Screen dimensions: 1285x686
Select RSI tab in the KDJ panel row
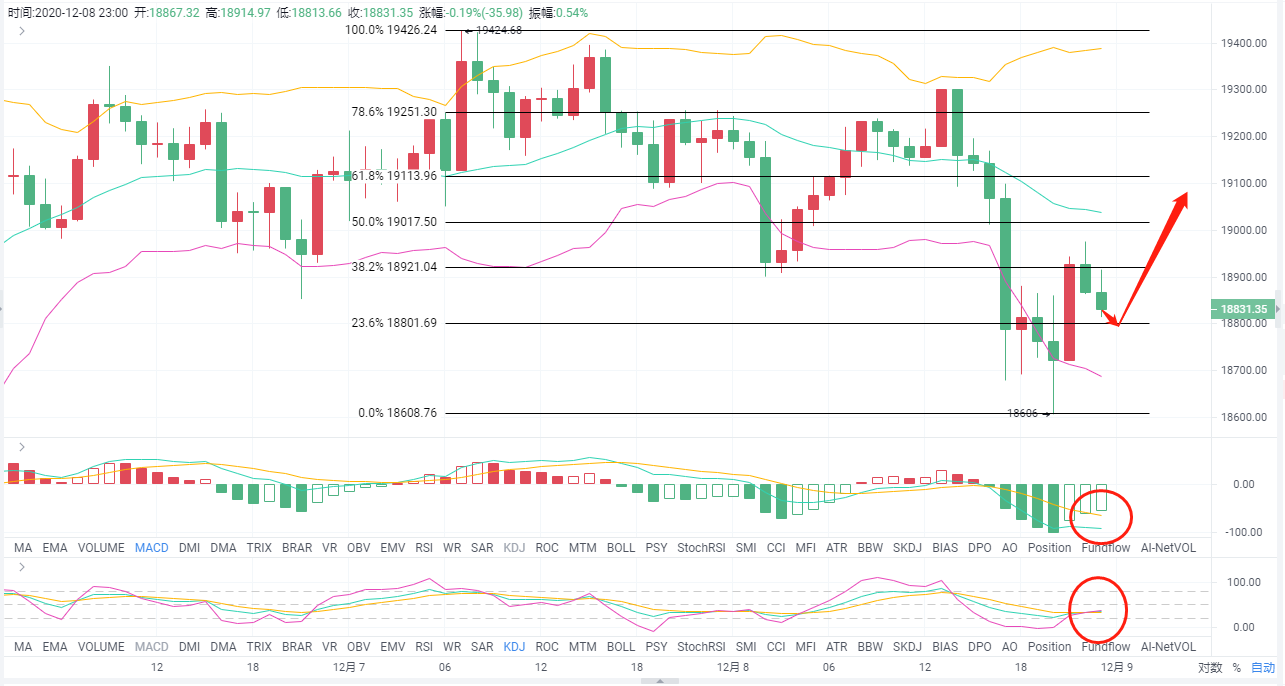425,647
